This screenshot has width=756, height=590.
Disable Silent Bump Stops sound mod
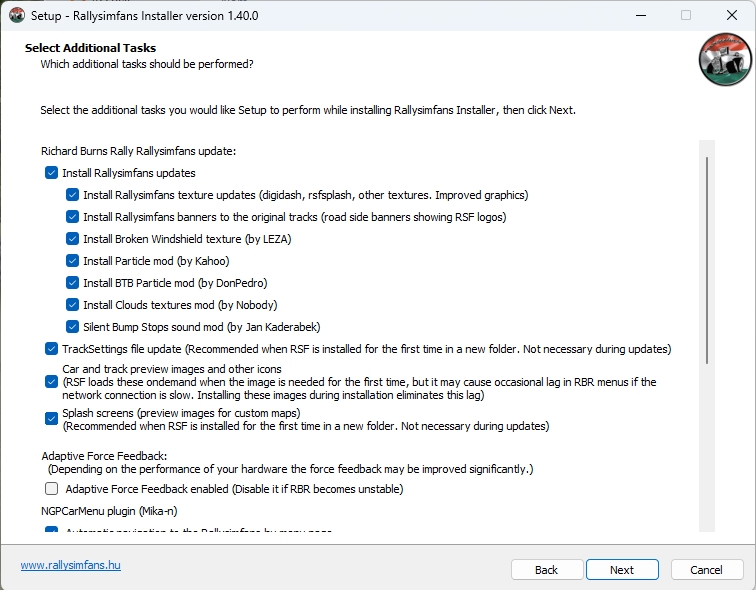click(73, 327)
